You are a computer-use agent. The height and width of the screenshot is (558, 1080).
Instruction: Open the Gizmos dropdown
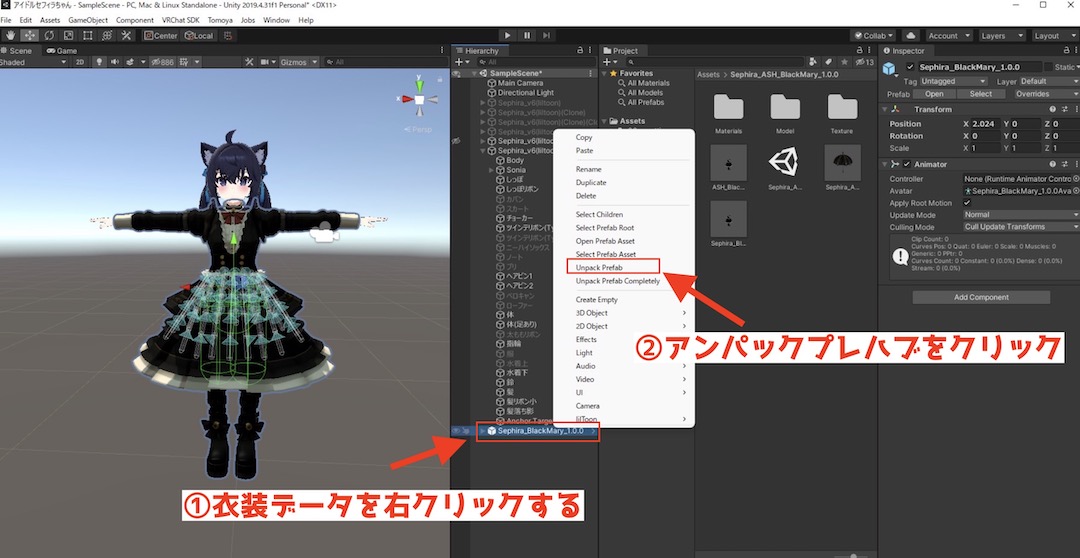[x=299, y=62]
